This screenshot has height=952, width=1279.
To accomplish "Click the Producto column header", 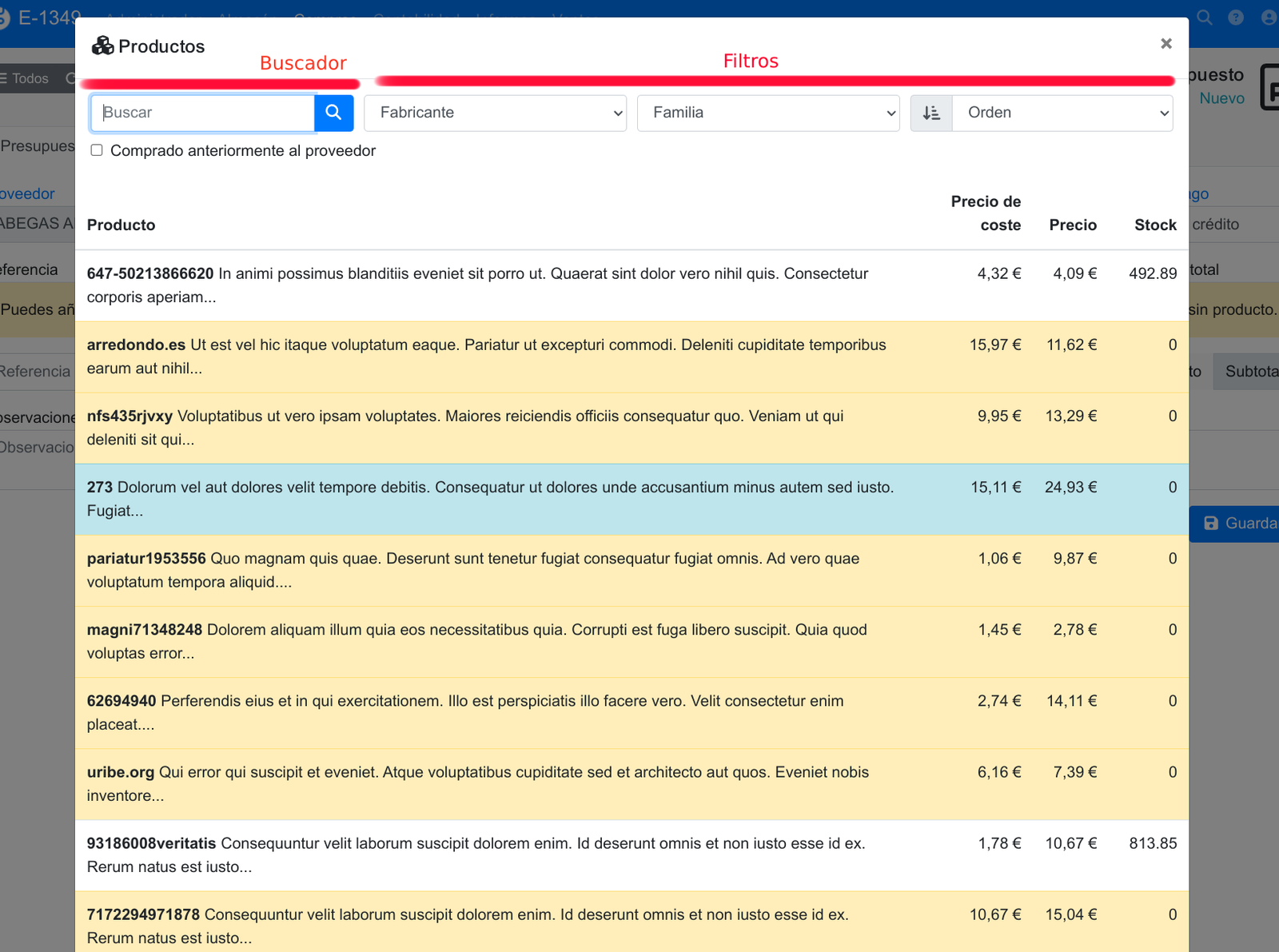I will click(122, 225).
